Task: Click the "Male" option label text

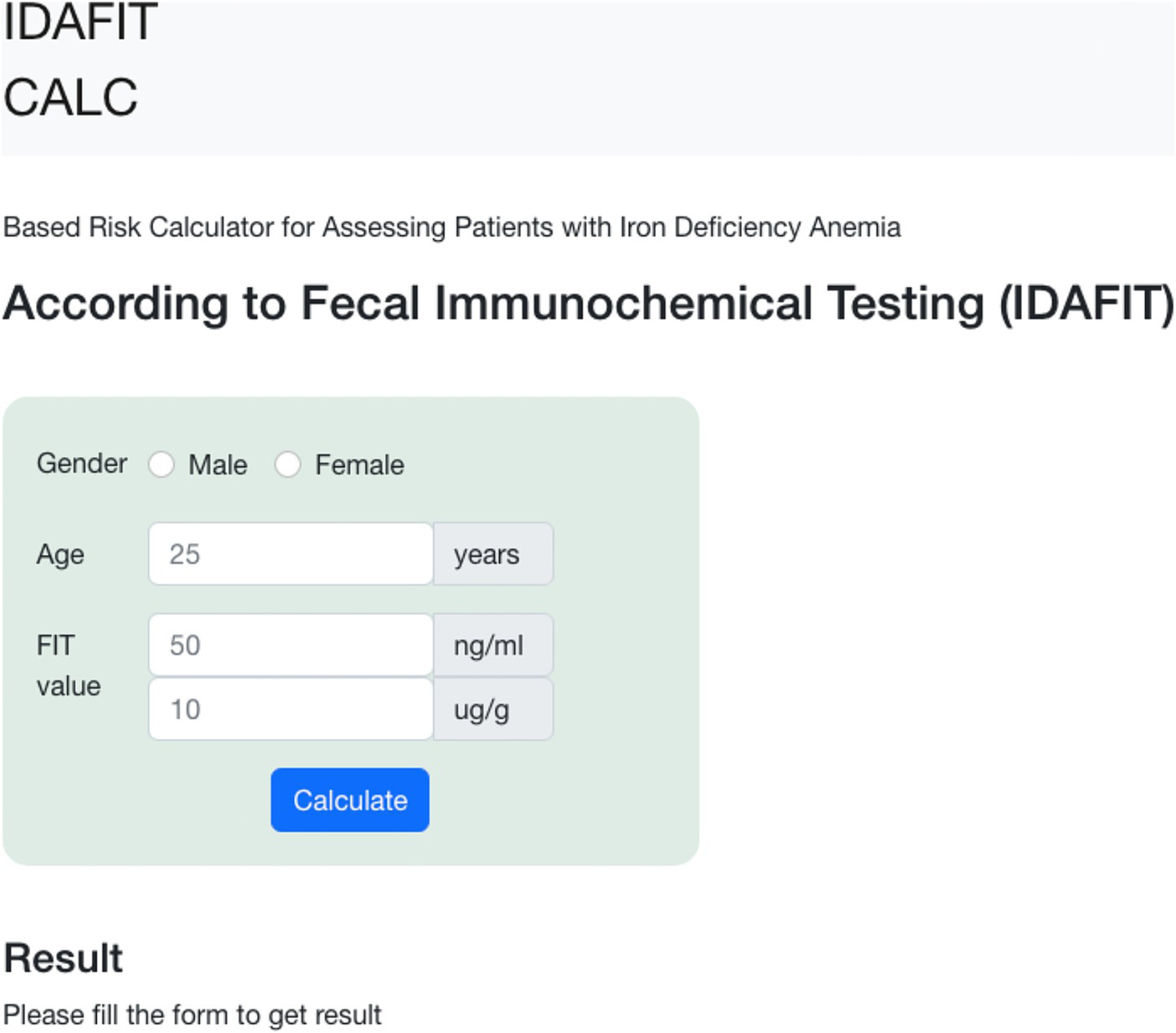Action: (217, 465)
